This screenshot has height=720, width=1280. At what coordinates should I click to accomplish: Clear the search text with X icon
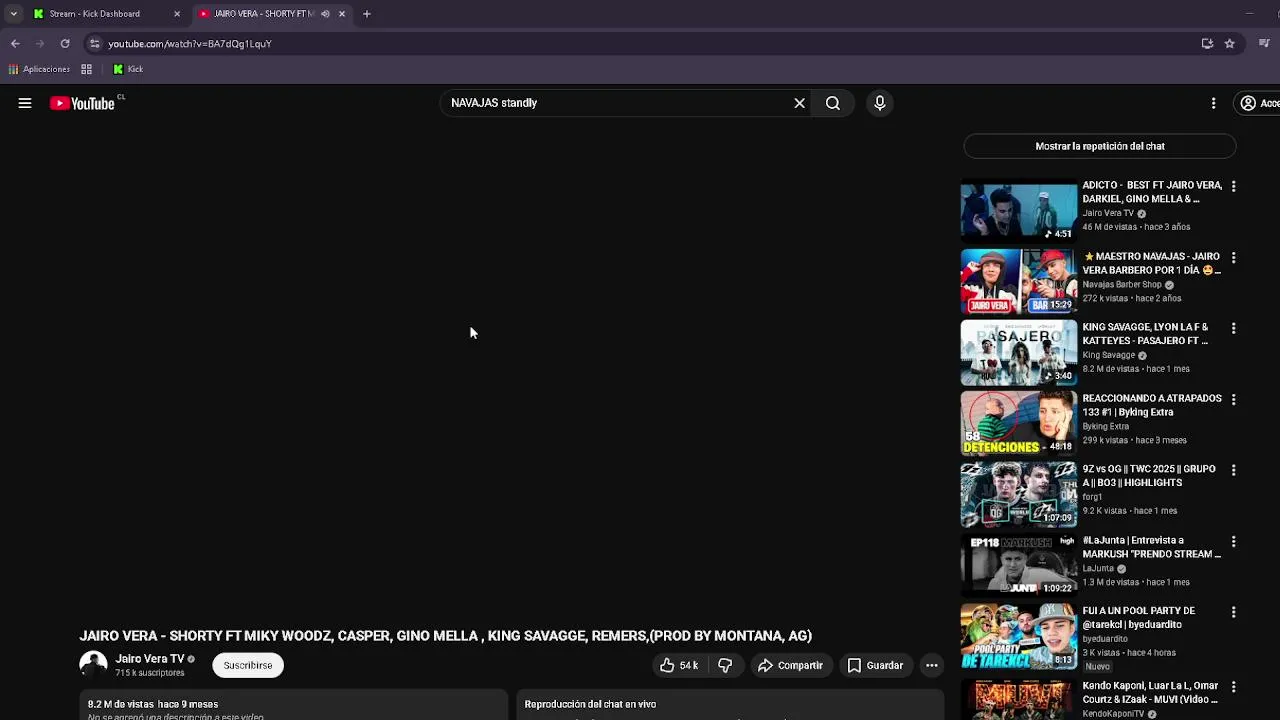[x=799, y=103]
